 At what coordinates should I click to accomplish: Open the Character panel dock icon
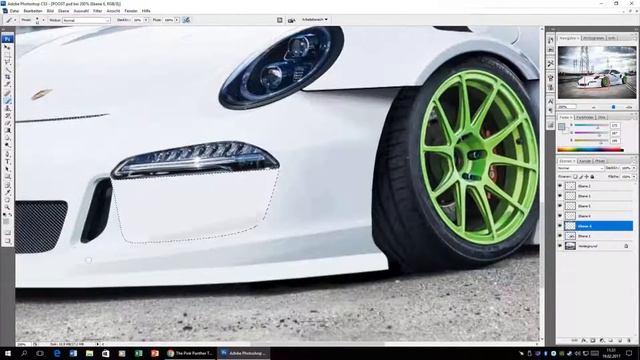(551, 101)
